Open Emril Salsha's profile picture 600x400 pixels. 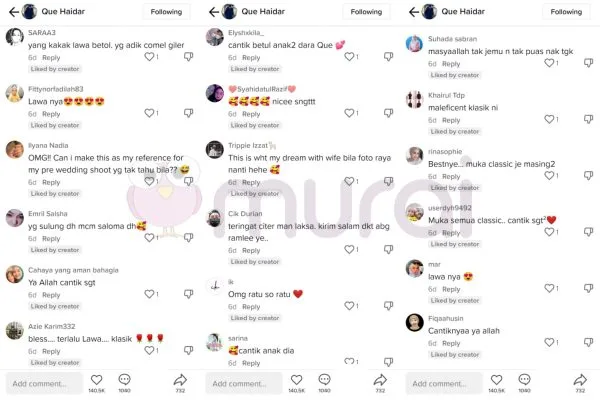[x=15, y=218]
